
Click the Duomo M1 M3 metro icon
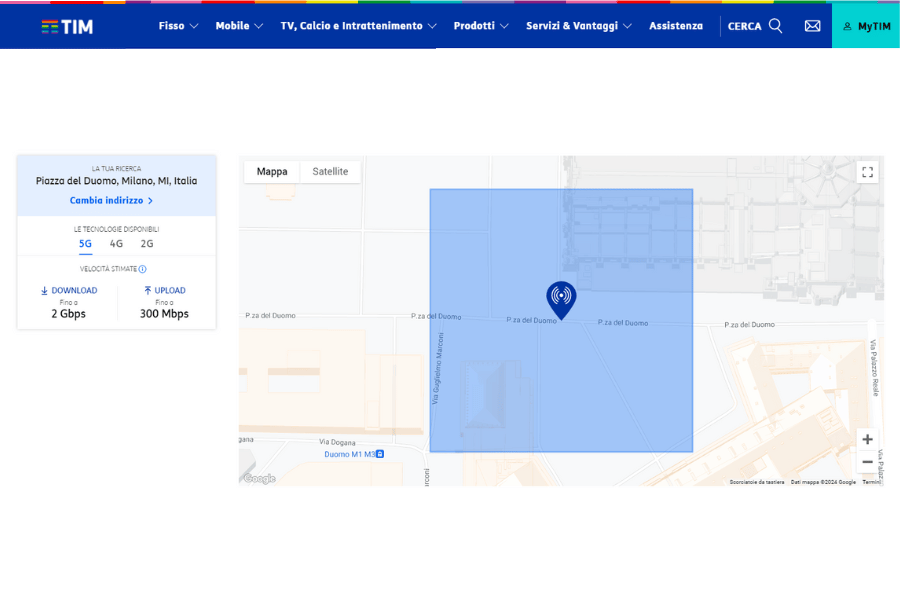380,454
